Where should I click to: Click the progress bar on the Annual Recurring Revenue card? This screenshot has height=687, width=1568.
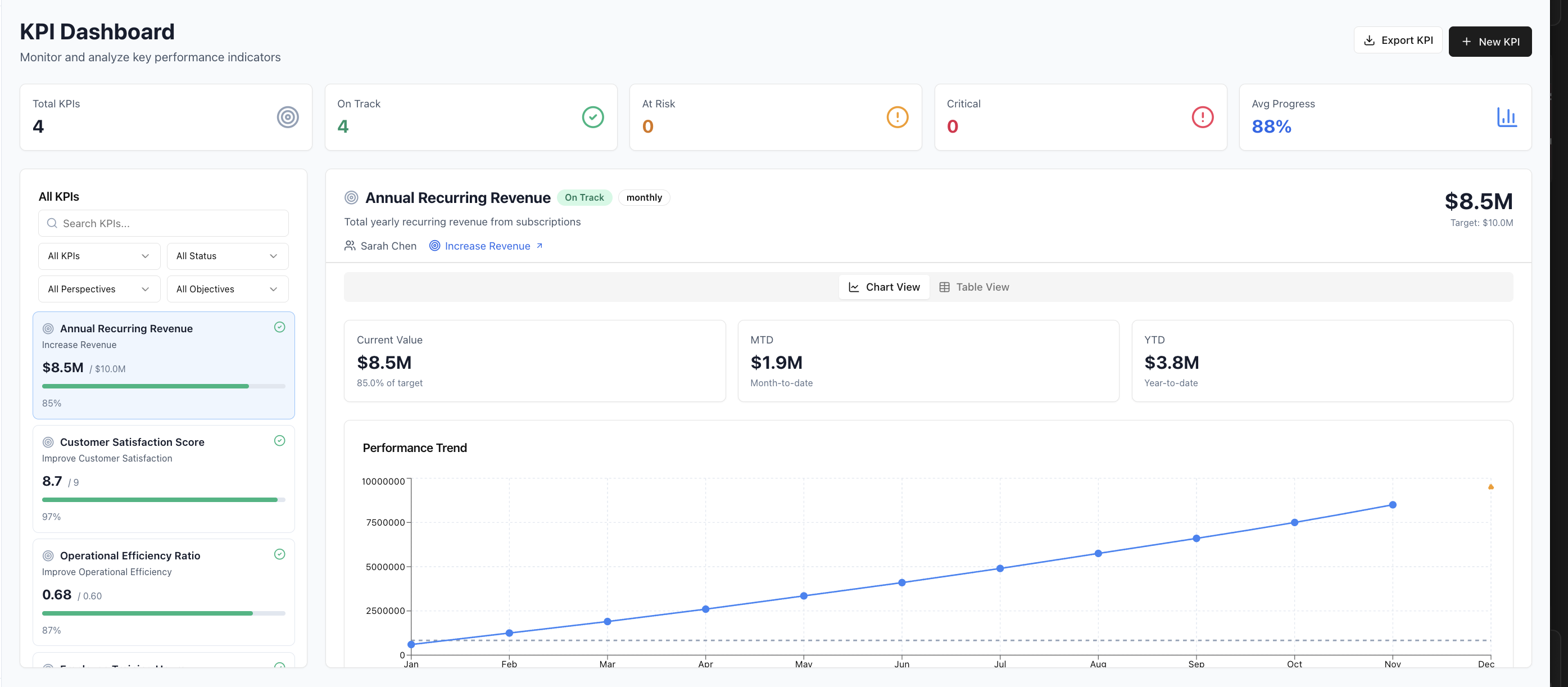click(x=163, y=386)
